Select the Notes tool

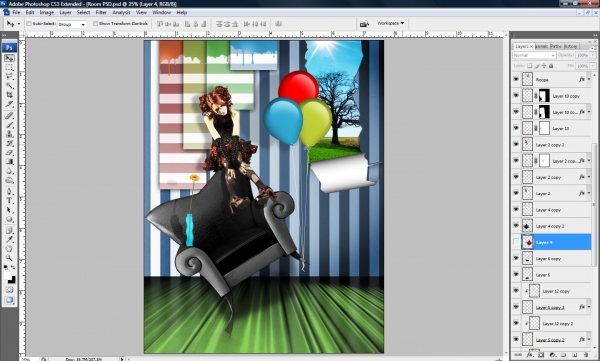pos(9,230)
